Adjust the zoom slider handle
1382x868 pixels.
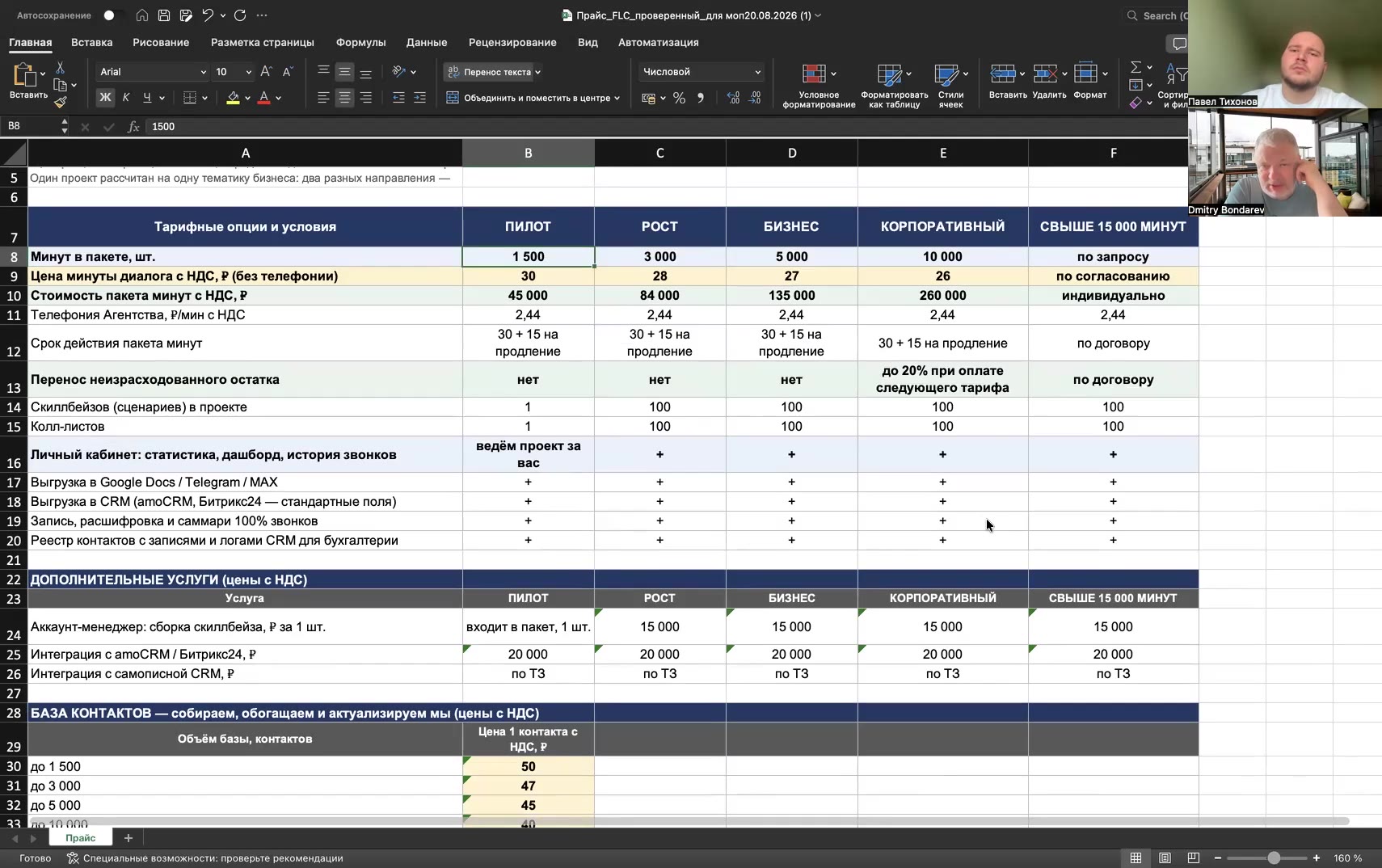click(x=1274, y=858)
